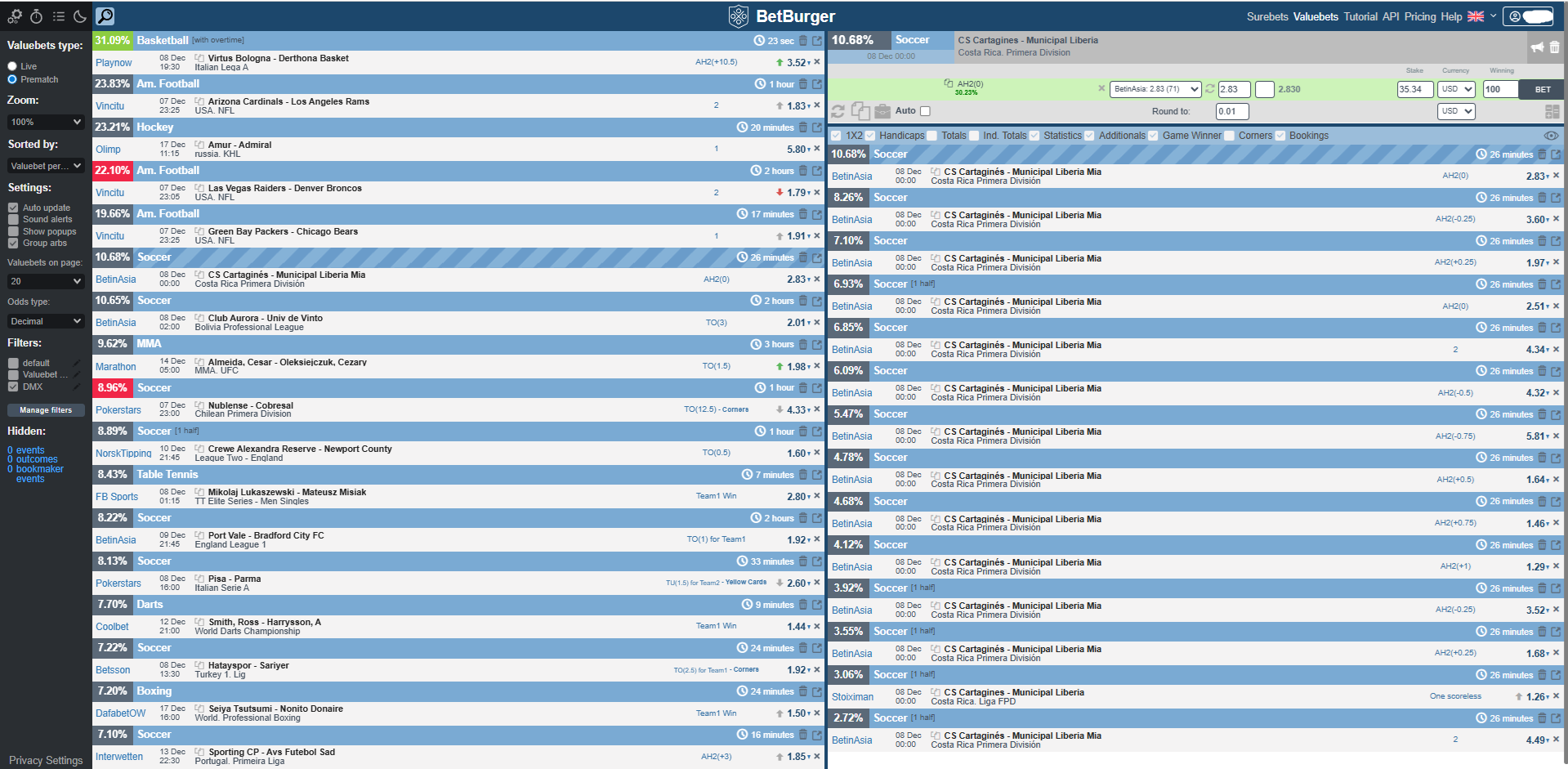Select the Live valuebets radio button
This screenshot has height=769, width=1568.
pos(12,66)
